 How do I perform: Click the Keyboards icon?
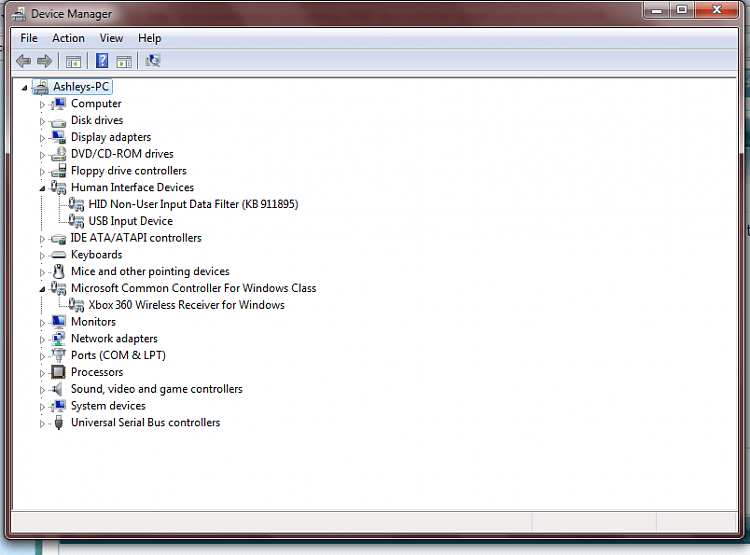point(58,255)
